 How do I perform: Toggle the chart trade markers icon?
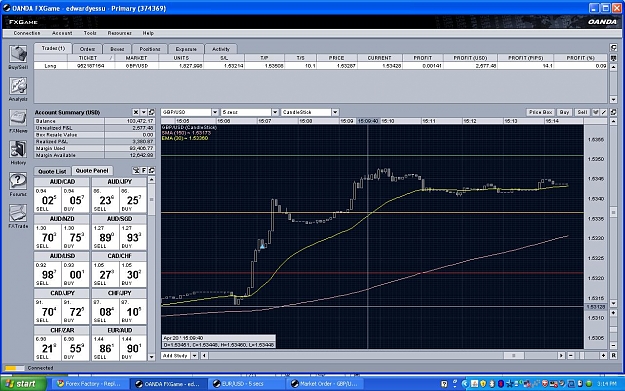tap(596, 112)
